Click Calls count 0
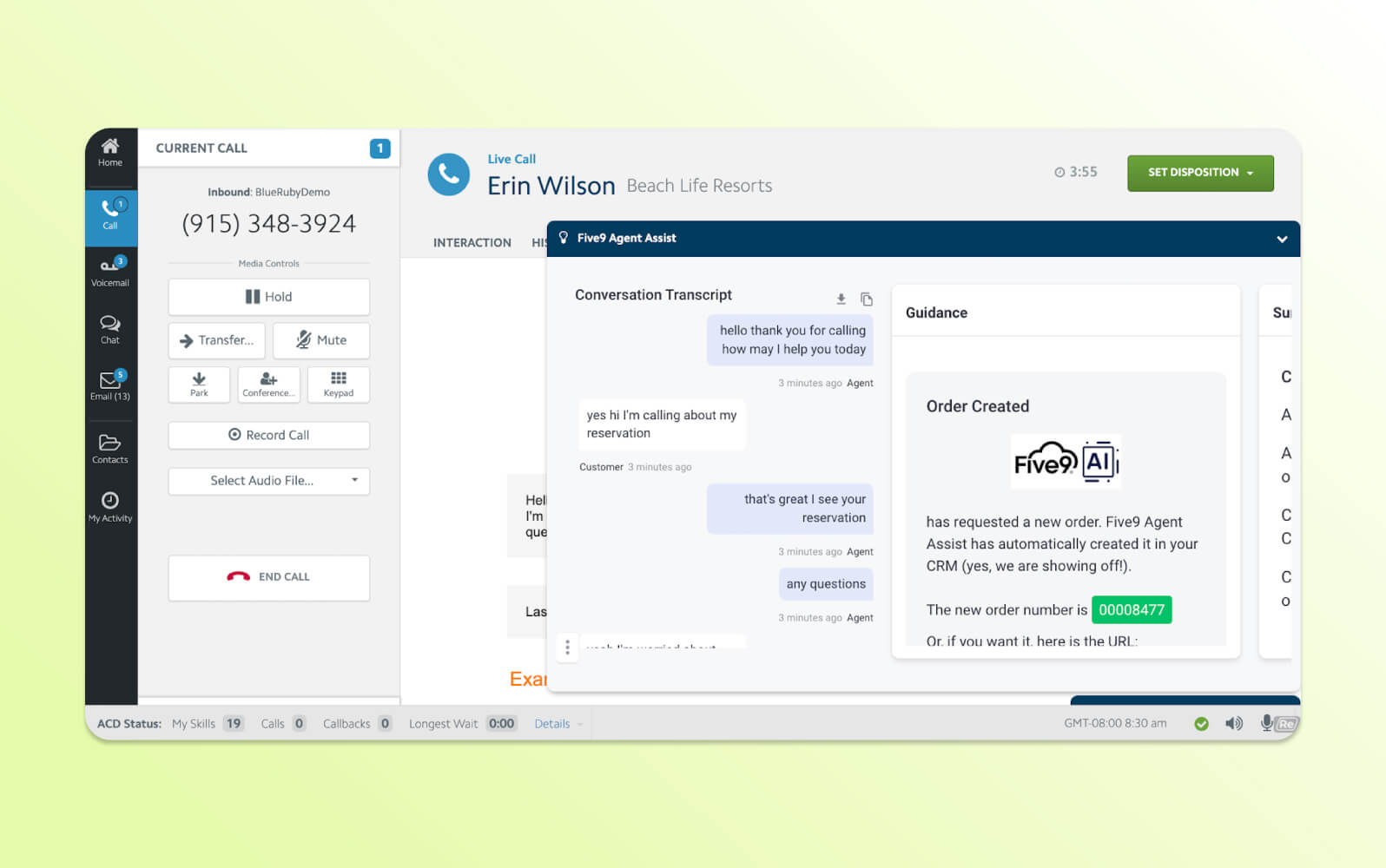1386x868 pixels. click(299, 723)
